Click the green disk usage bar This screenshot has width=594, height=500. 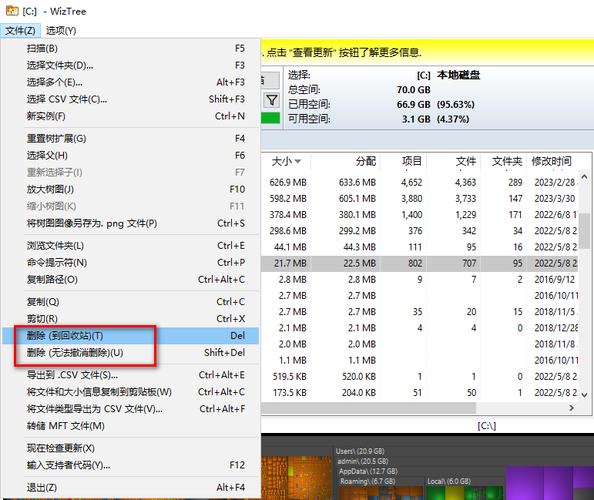[270, 118]
